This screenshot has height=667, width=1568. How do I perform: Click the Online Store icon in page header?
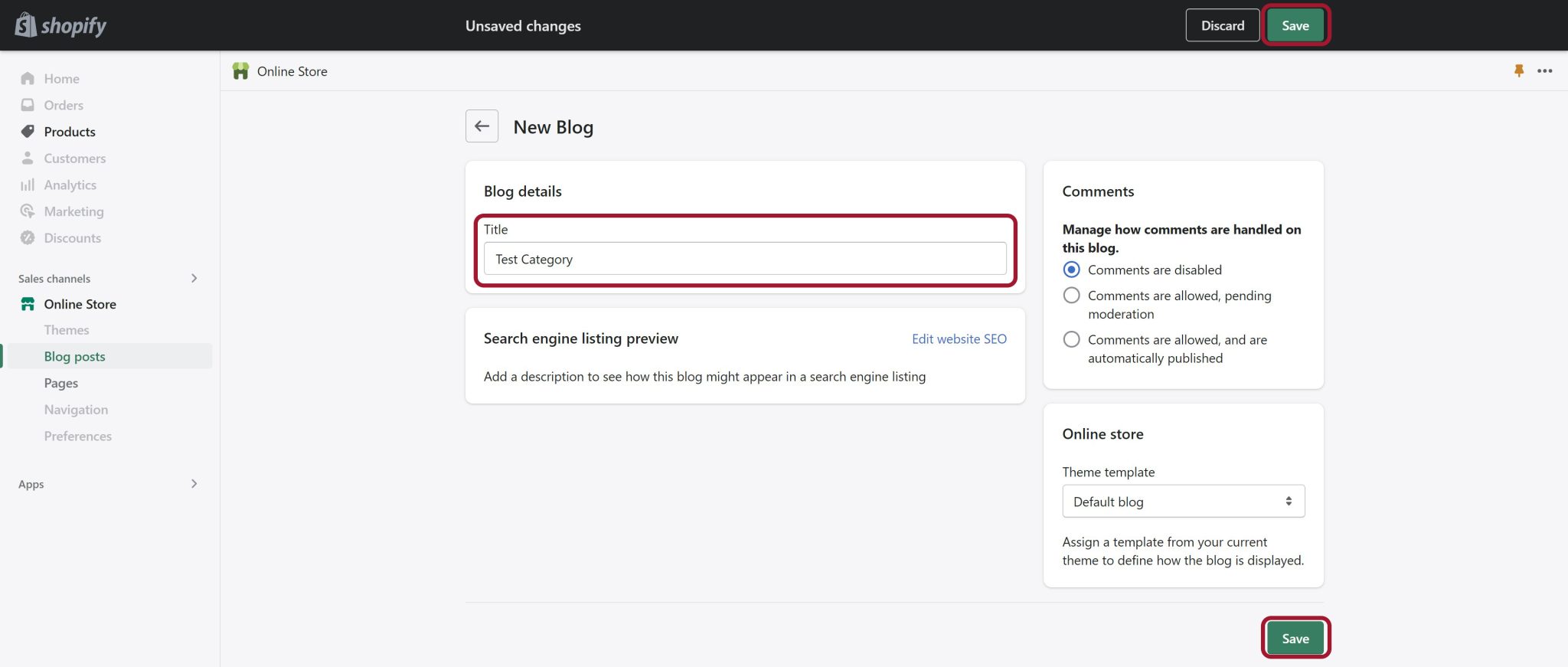point(240,71)
